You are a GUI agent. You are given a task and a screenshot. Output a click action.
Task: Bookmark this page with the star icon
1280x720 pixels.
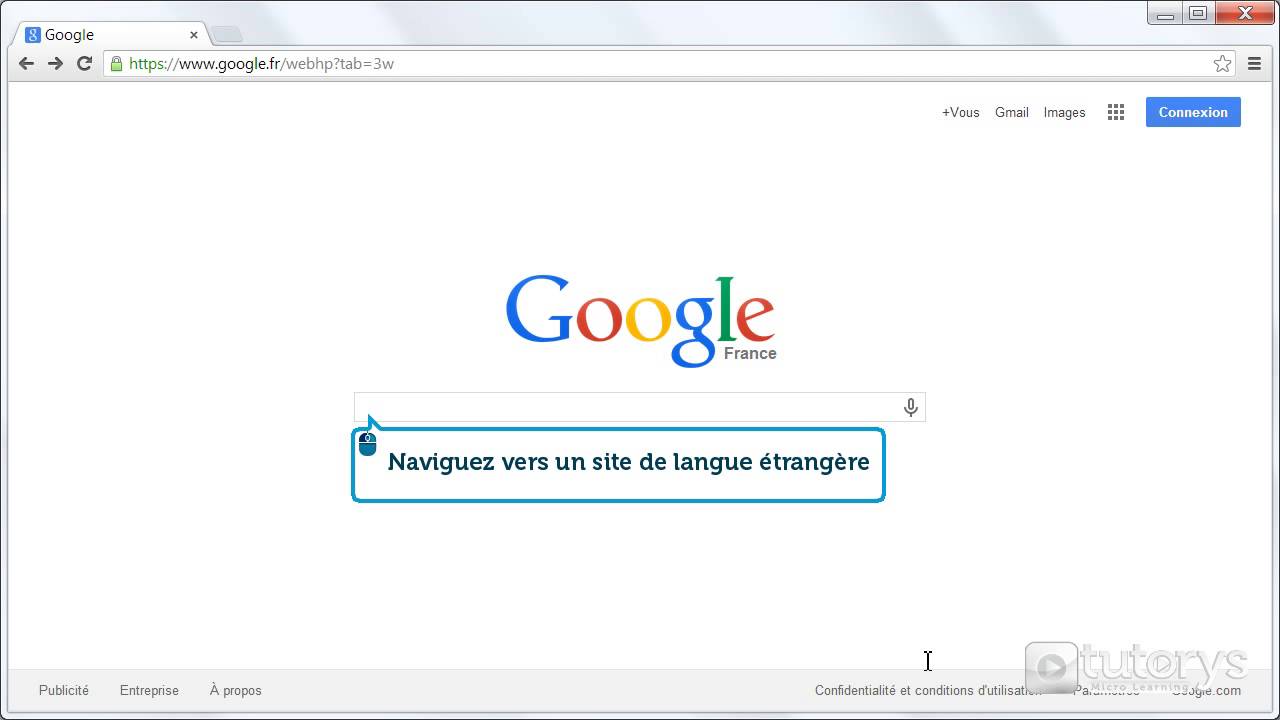pos(1222,63)
